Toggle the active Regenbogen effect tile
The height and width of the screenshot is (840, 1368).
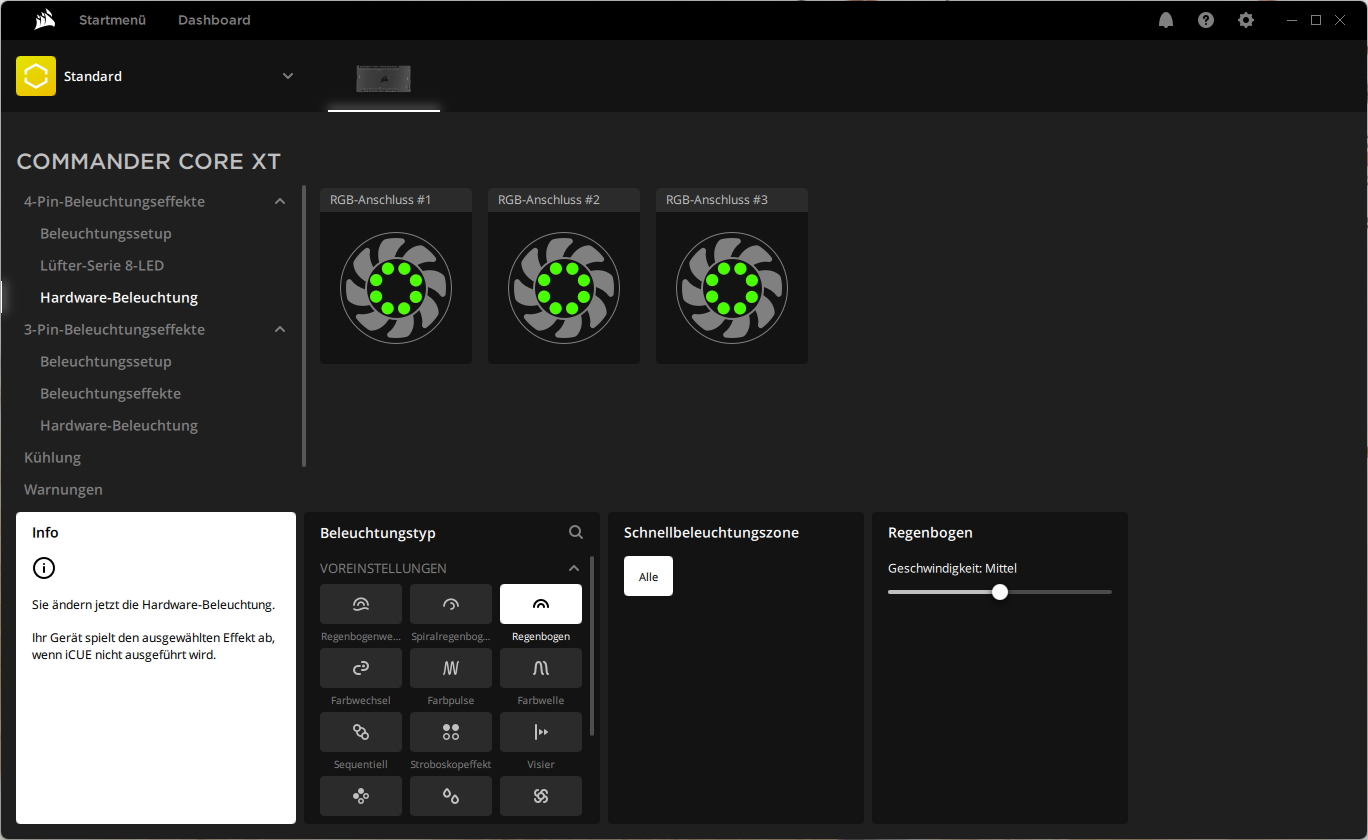click(x=541, y=604)
